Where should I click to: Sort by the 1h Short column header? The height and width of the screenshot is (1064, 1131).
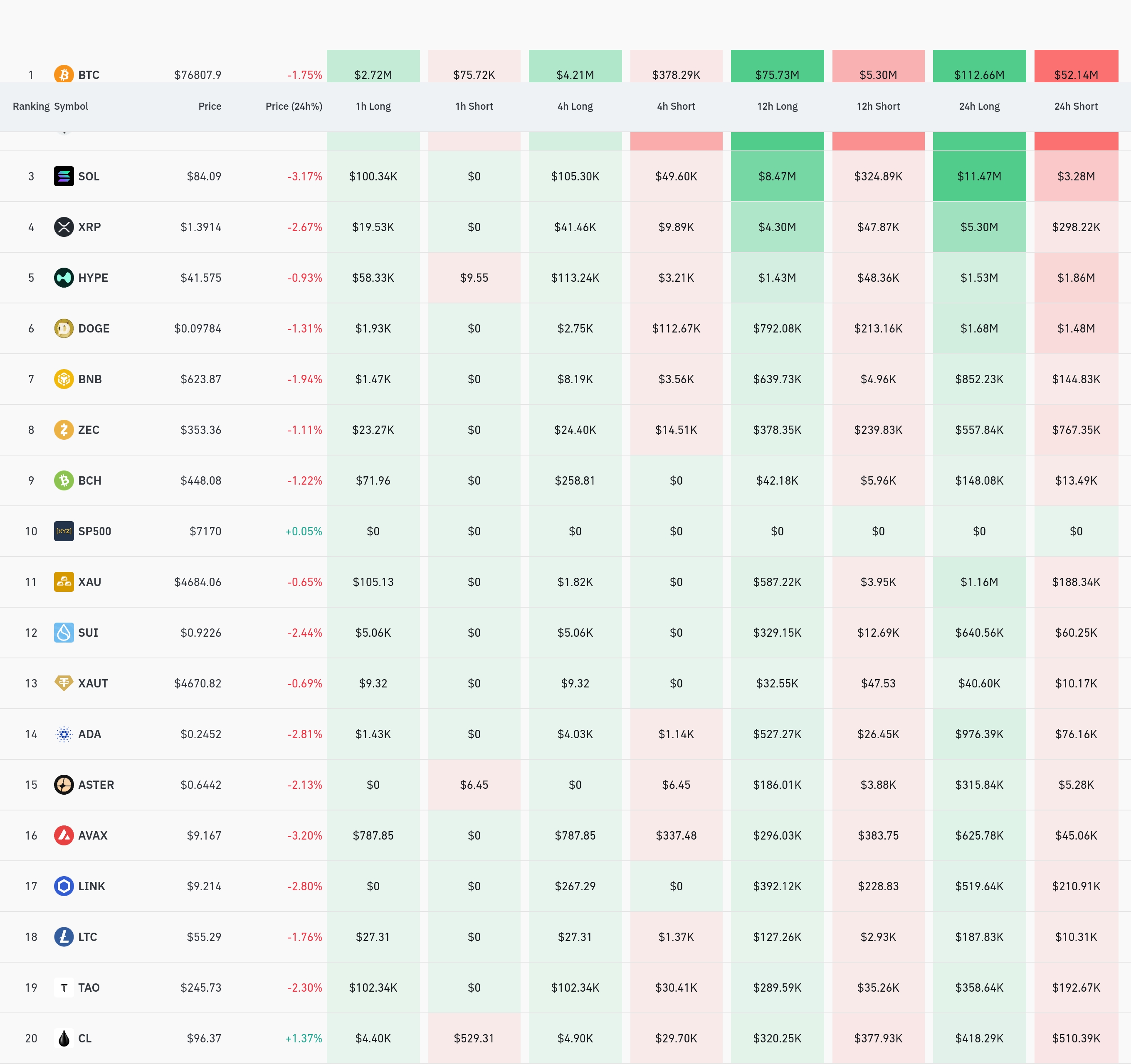coord(474,106)
